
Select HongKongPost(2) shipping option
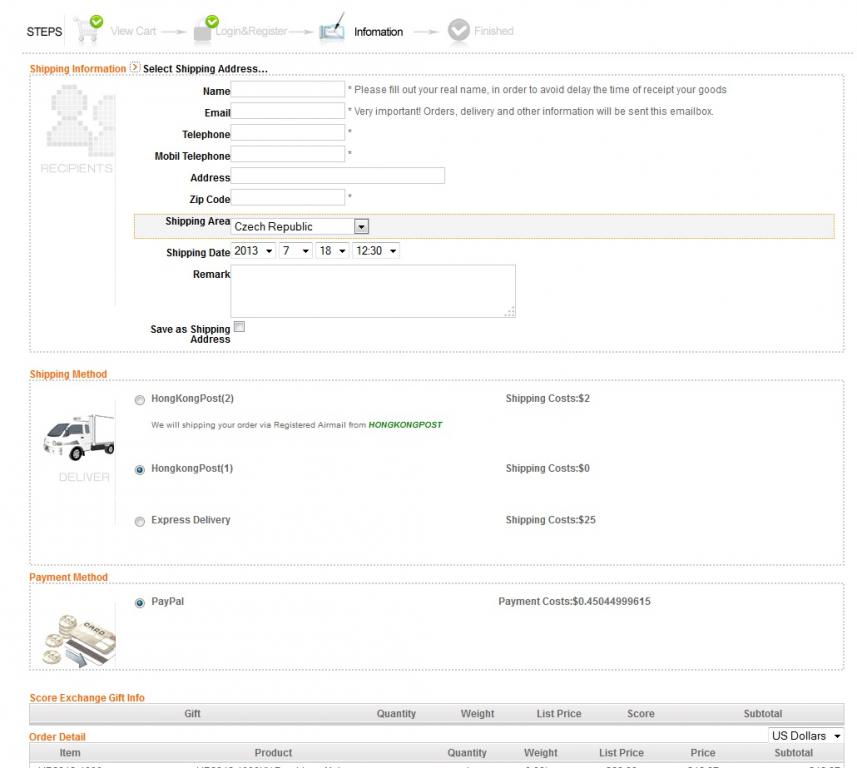pyautogui.click(x=140, y=399)
